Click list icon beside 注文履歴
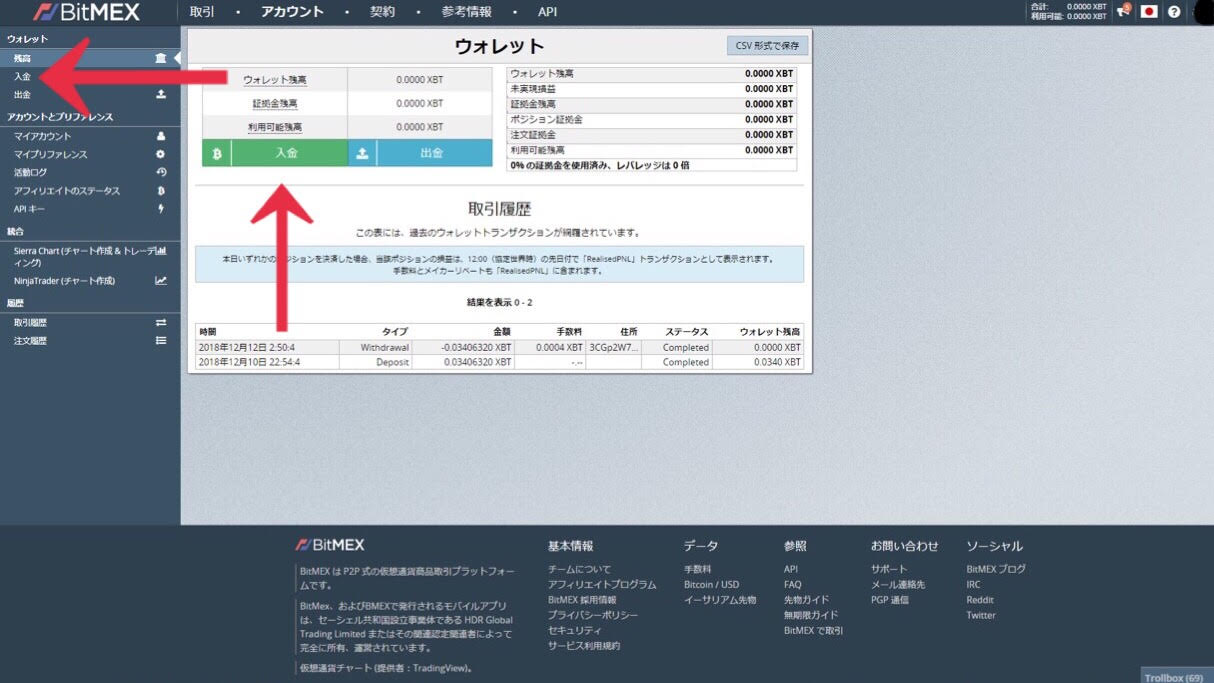The image size is (1214, 683). click(161, 341)
